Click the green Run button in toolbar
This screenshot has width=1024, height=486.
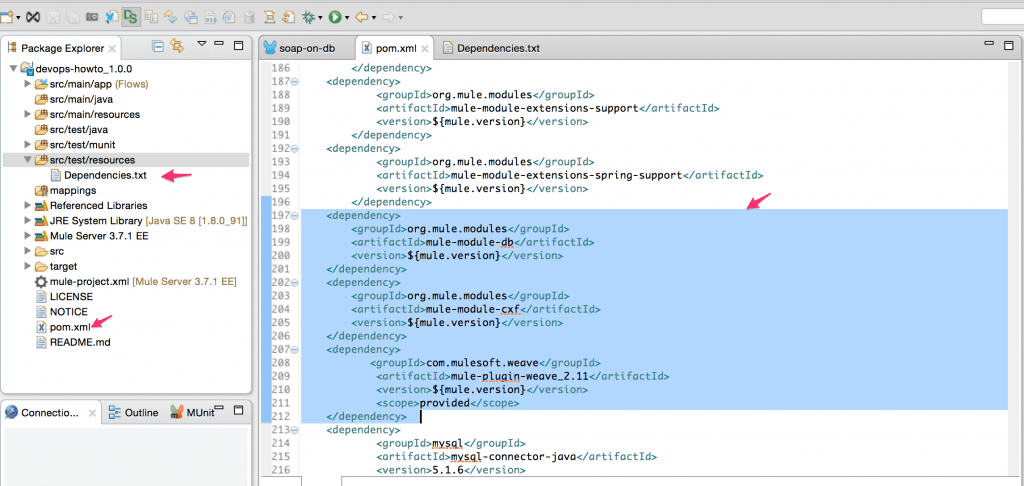pos(334,17)
